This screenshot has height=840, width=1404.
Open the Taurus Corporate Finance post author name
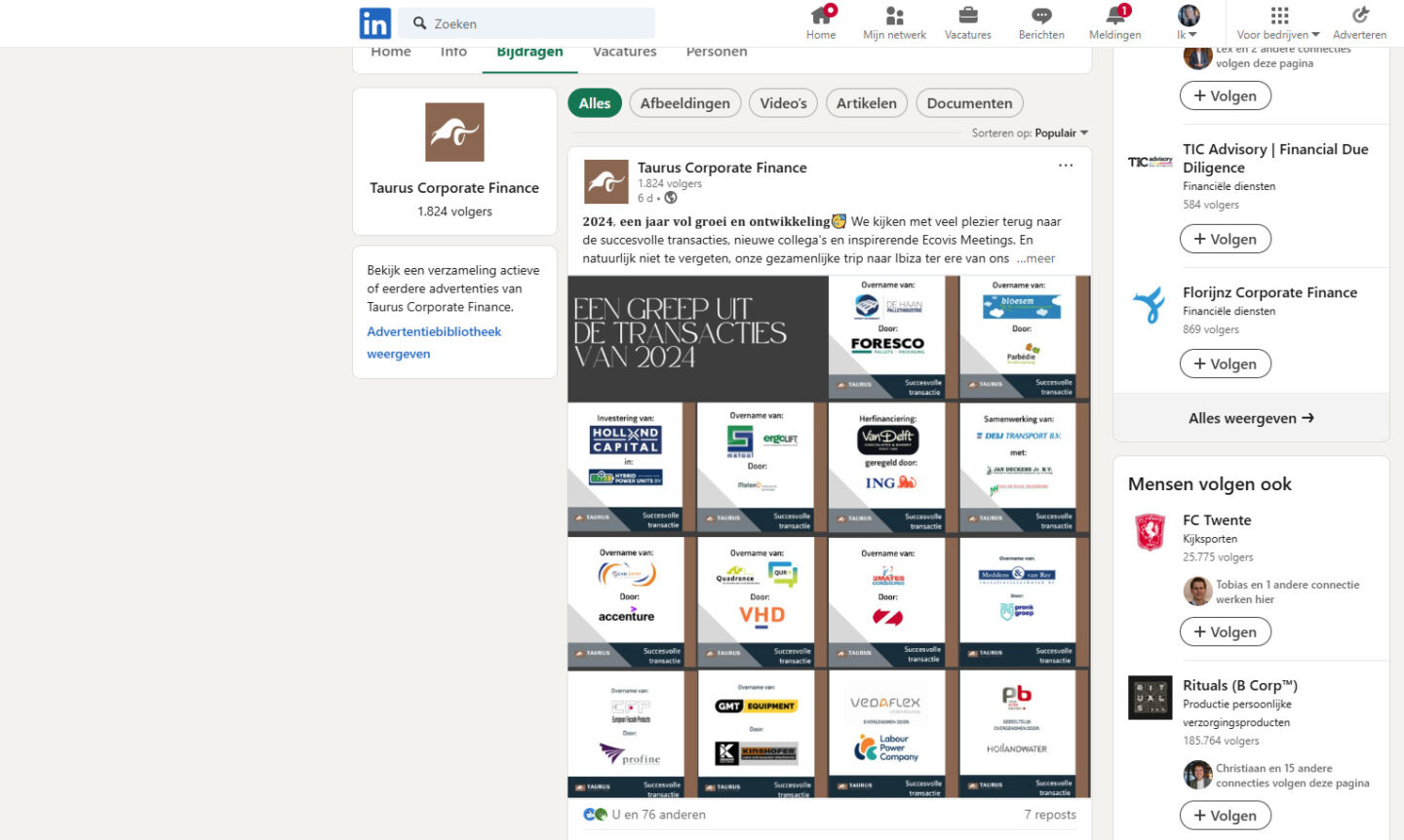pos(722,168)
